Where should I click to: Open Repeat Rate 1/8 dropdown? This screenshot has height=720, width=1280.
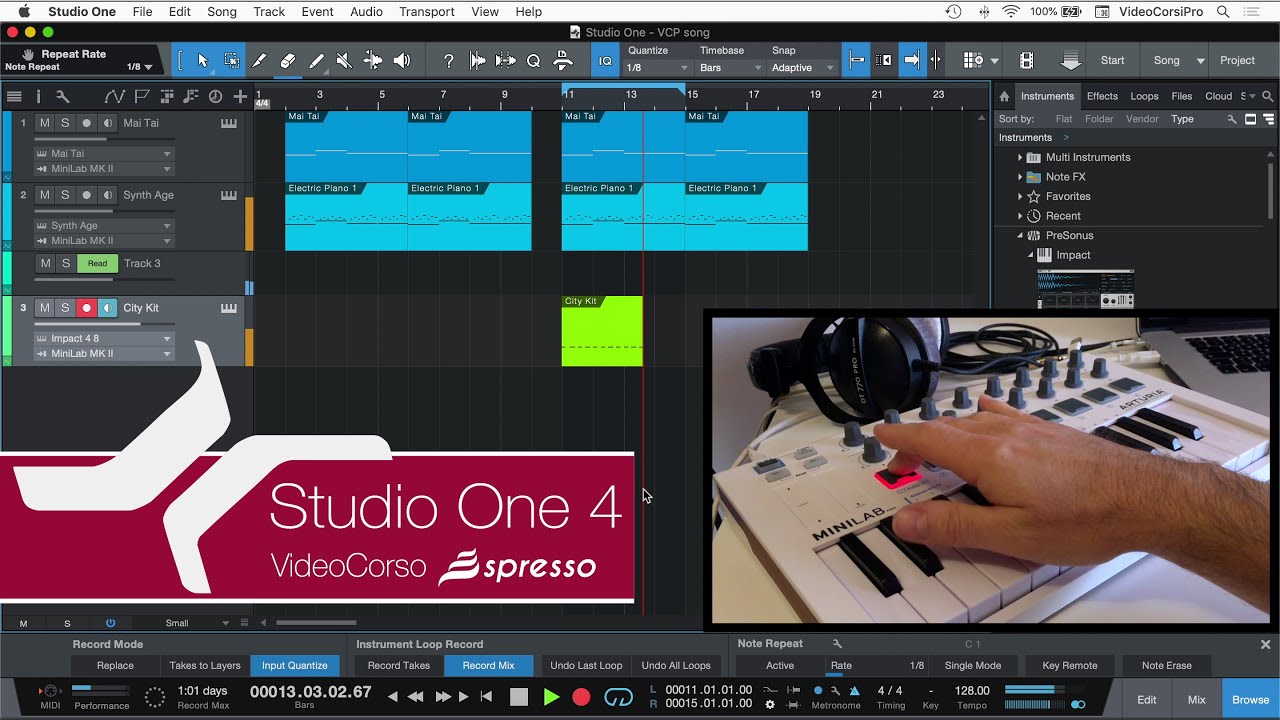[140, 67]
